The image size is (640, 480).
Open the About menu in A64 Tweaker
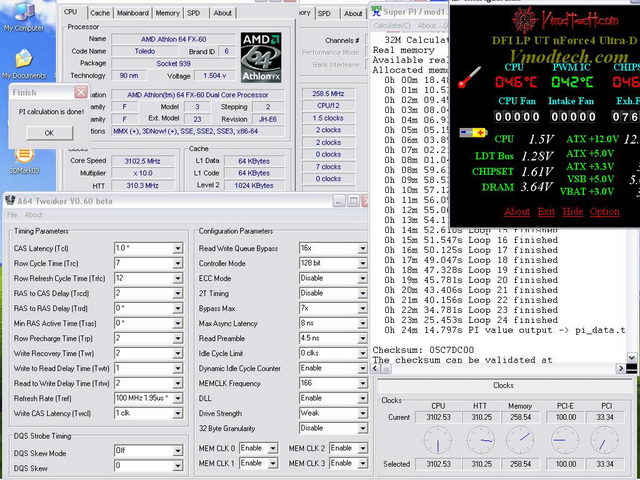33,215
